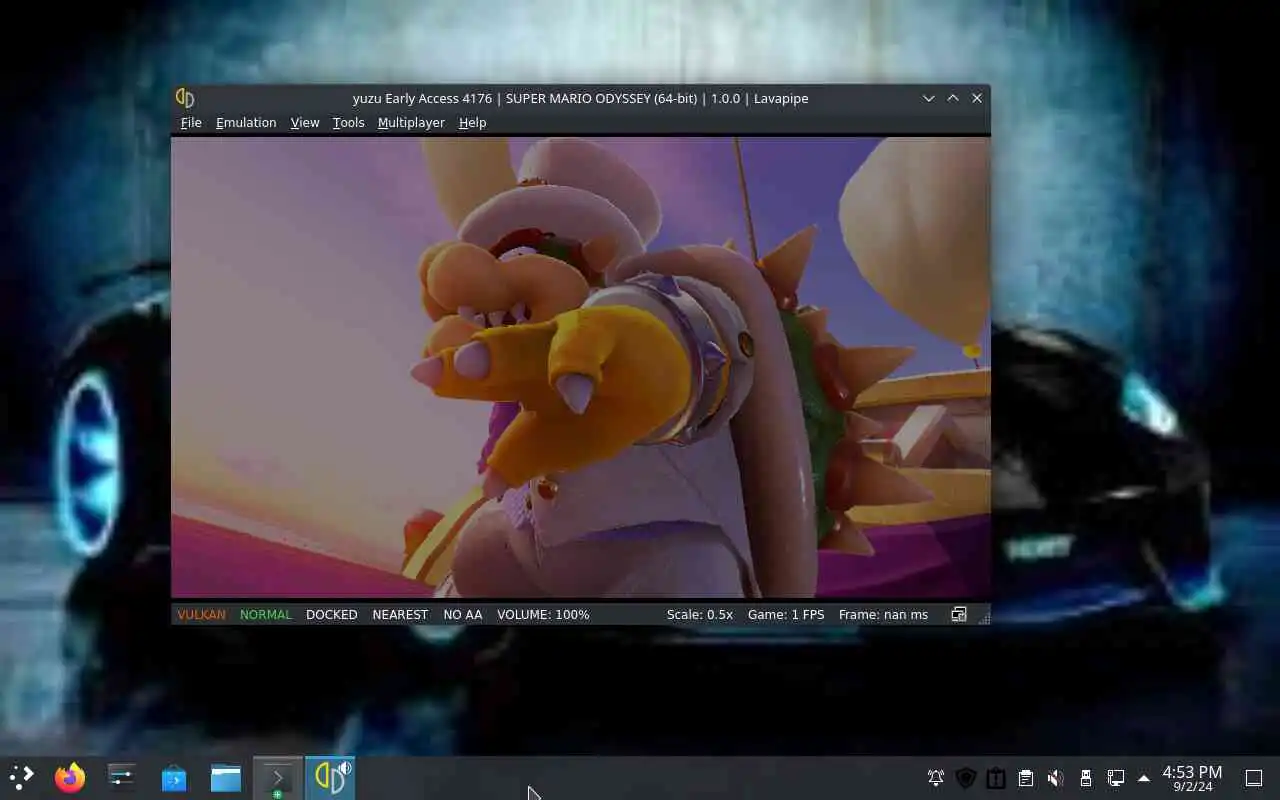1280x800 pixels.
Task: Open the application launcher in the taskbar
Action: coord(21,777)
